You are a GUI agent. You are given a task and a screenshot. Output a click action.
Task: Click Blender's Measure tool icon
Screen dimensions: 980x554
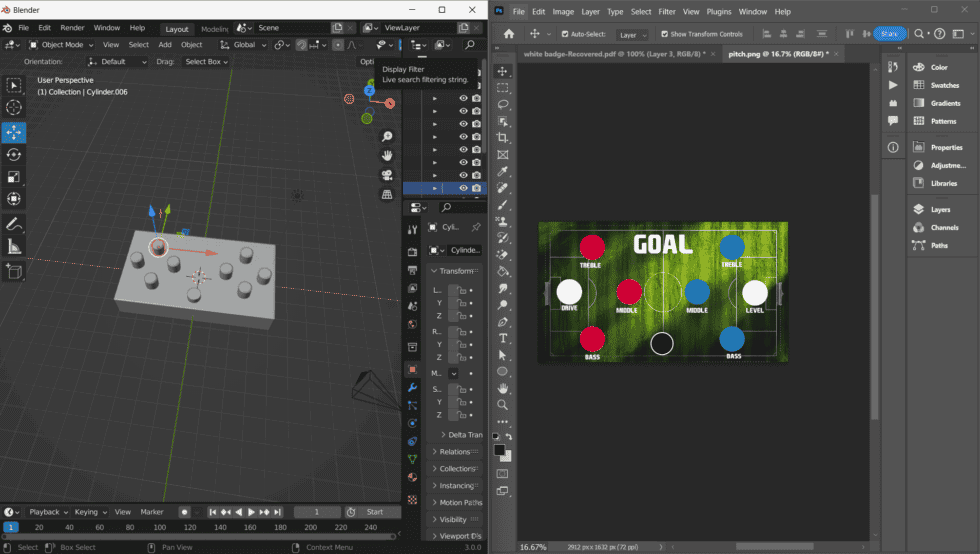(x=14, y=247)
